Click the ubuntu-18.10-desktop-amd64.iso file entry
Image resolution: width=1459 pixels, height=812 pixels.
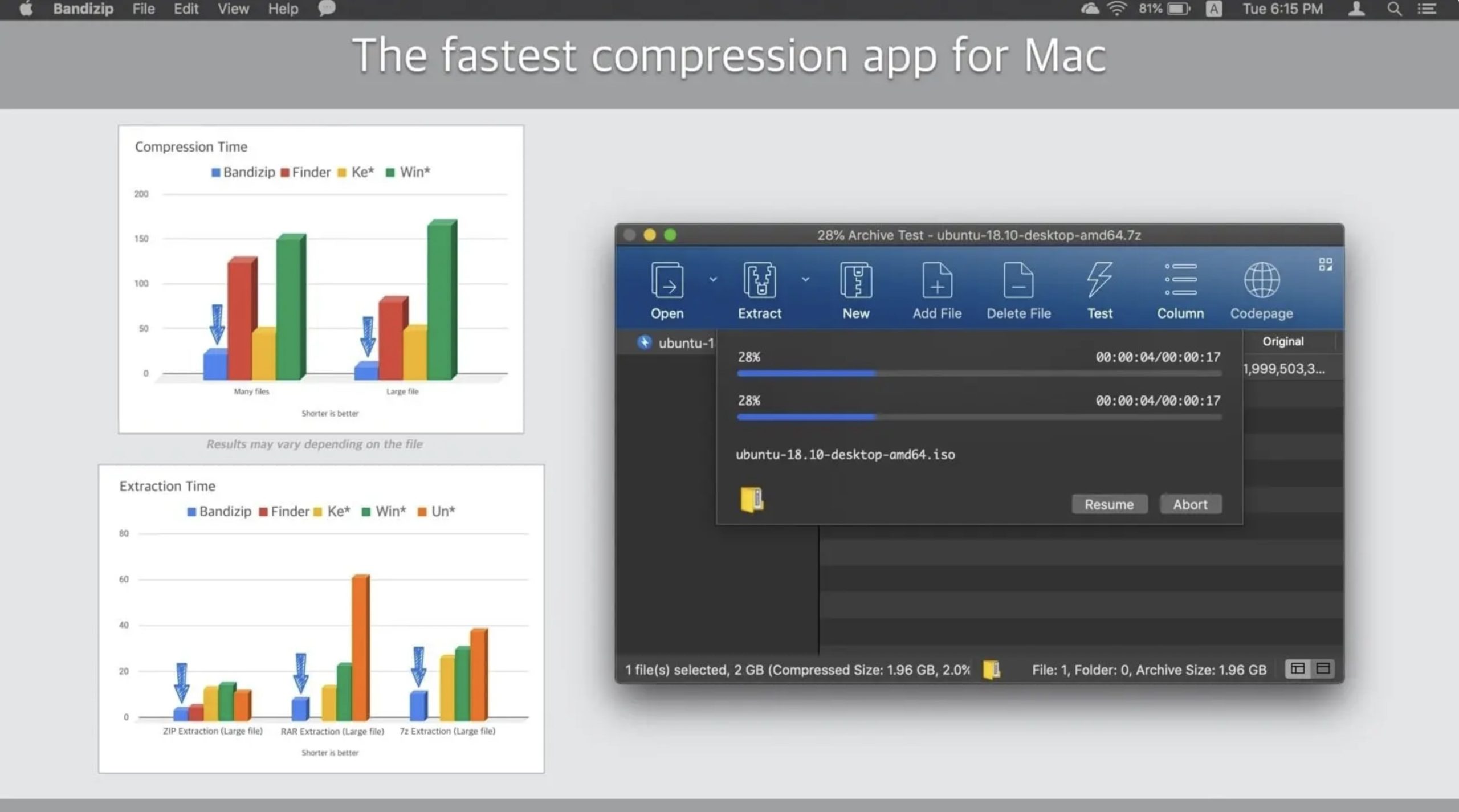(x=844, y=454)
